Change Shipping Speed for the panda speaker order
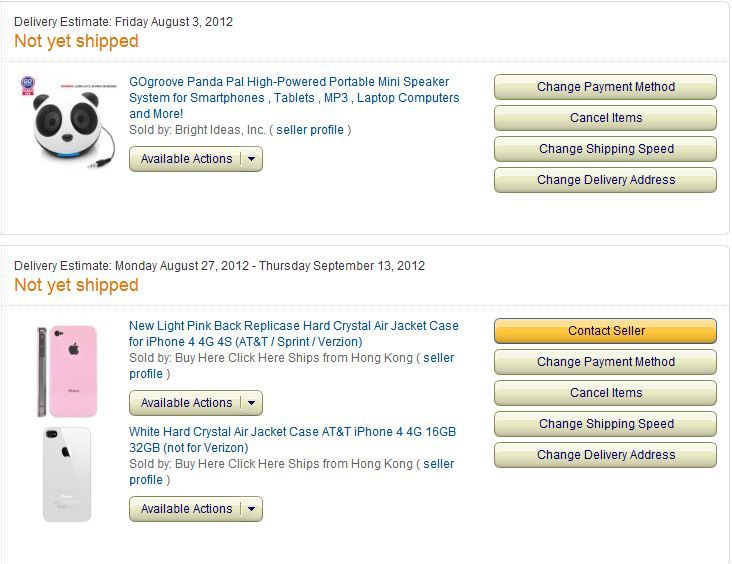732x564 pixels. click(x=606, y=149)
